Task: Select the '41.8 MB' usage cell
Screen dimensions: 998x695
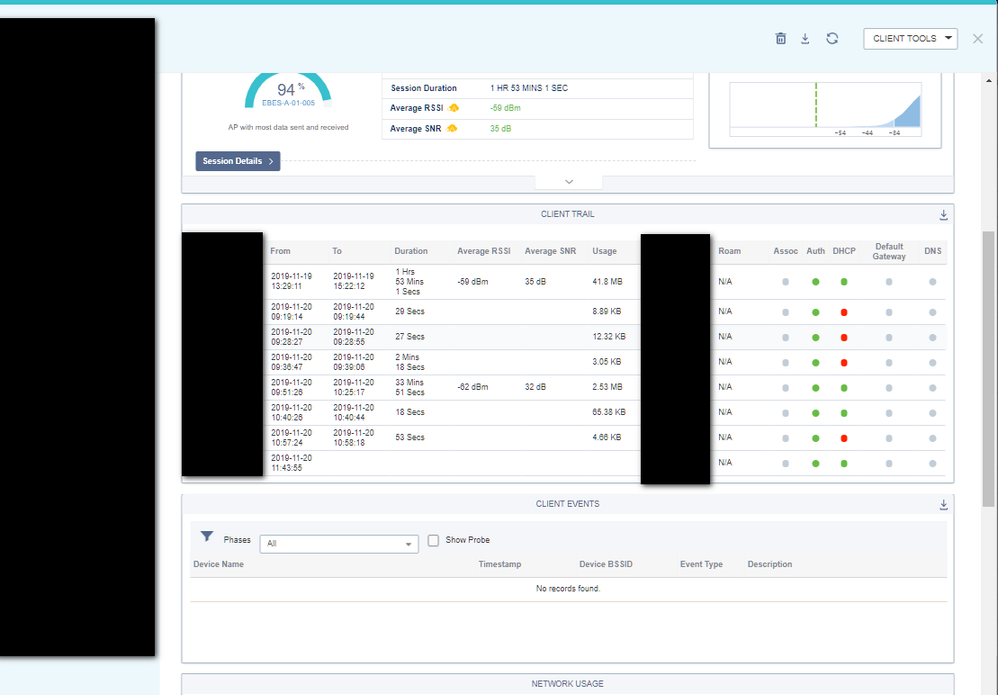Action: [x=607, y=282]
